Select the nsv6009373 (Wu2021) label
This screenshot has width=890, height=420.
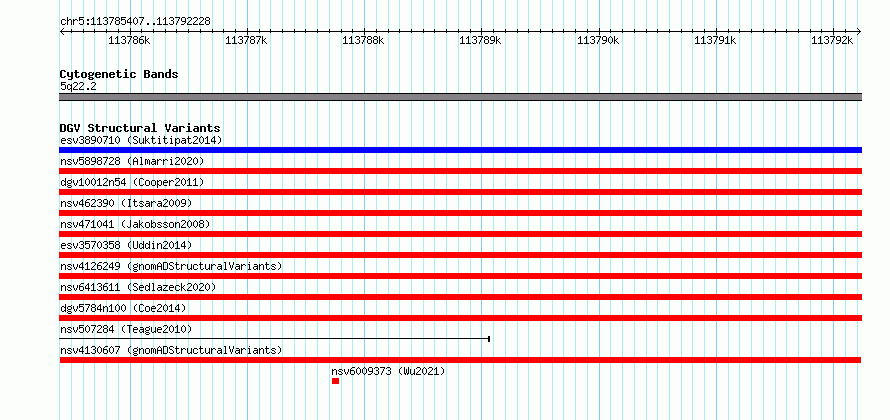click(388, 371)
